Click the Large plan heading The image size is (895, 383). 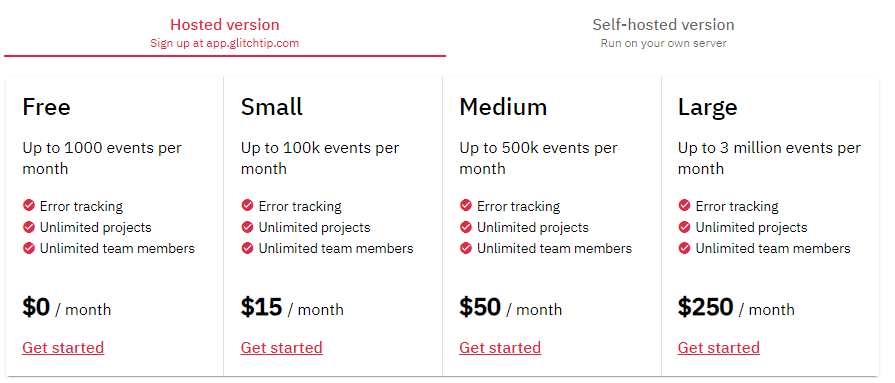coord(708,108)
